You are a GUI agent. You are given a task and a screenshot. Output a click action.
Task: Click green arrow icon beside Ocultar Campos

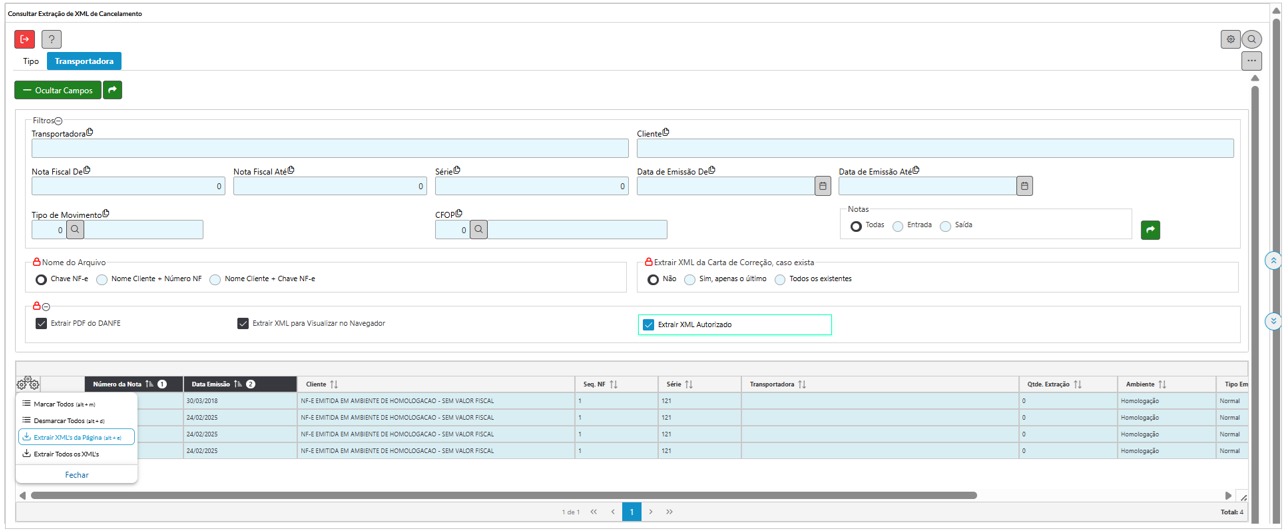pyautogui.click(x=112, y=90)
